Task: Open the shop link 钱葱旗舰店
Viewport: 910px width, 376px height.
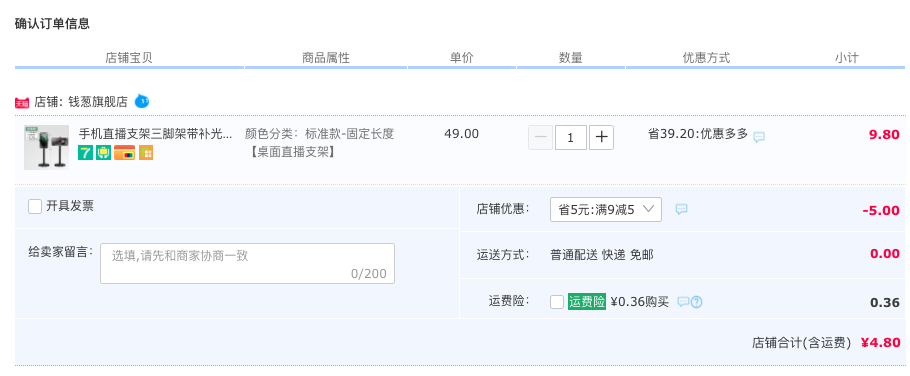Action: click(x=98, y=102)
